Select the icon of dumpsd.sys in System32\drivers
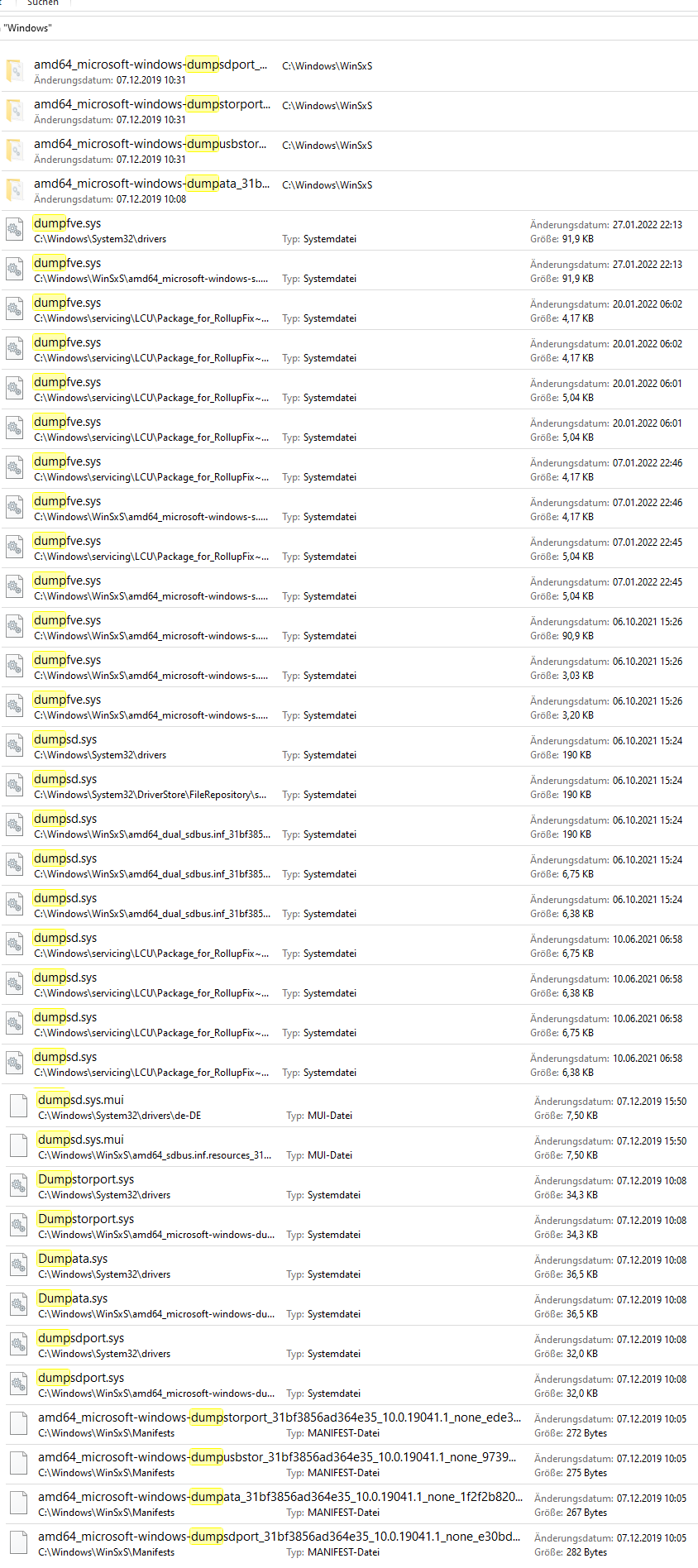The height and width of the screenshot is (1568, 698). [x=15, y=747]
